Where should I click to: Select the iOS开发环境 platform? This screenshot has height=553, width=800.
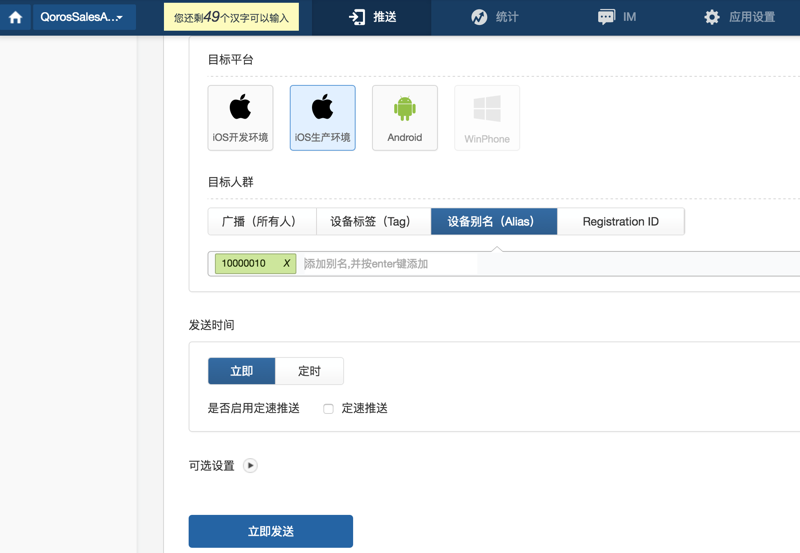pyautogui.click(x=240, y=118)
